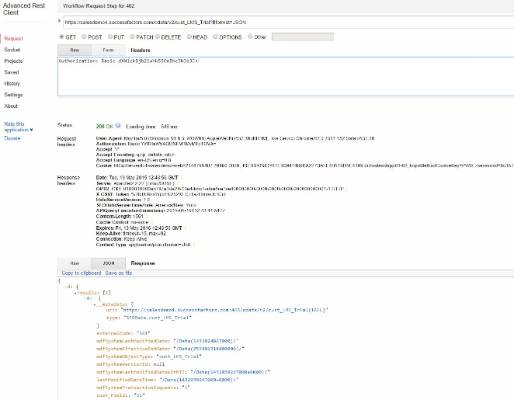Click Copy to clipboard link
This screenshot has width=514, height=400.
[x=81, y=273]
